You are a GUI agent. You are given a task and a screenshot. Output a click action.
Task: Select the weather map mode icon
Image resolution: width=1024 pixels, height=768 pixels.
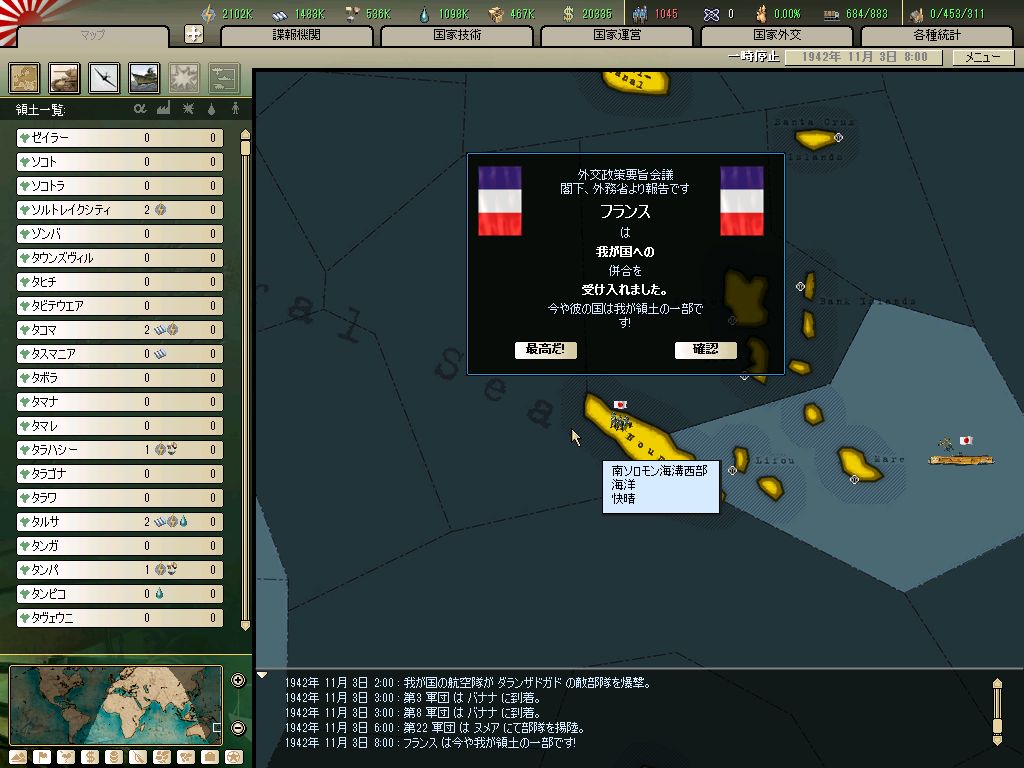tap(66, 757)
